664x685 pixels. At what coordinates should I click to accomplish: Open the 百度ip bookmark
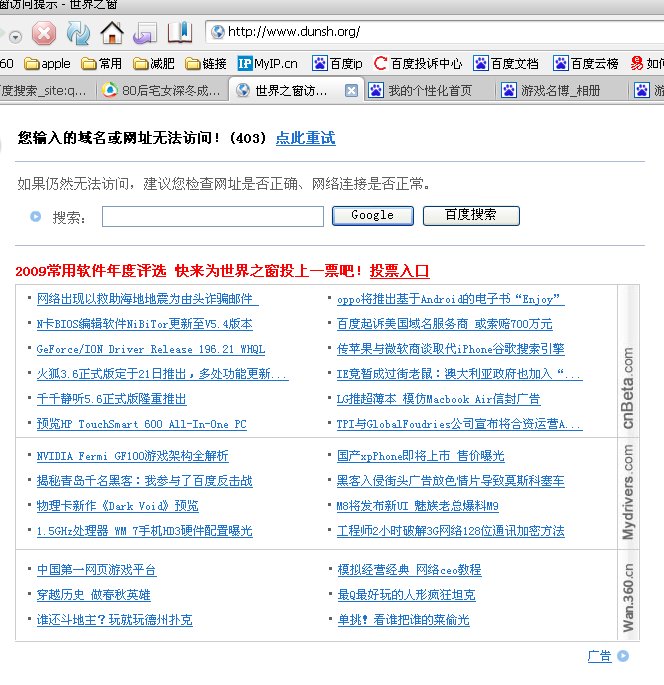point(337,64)
